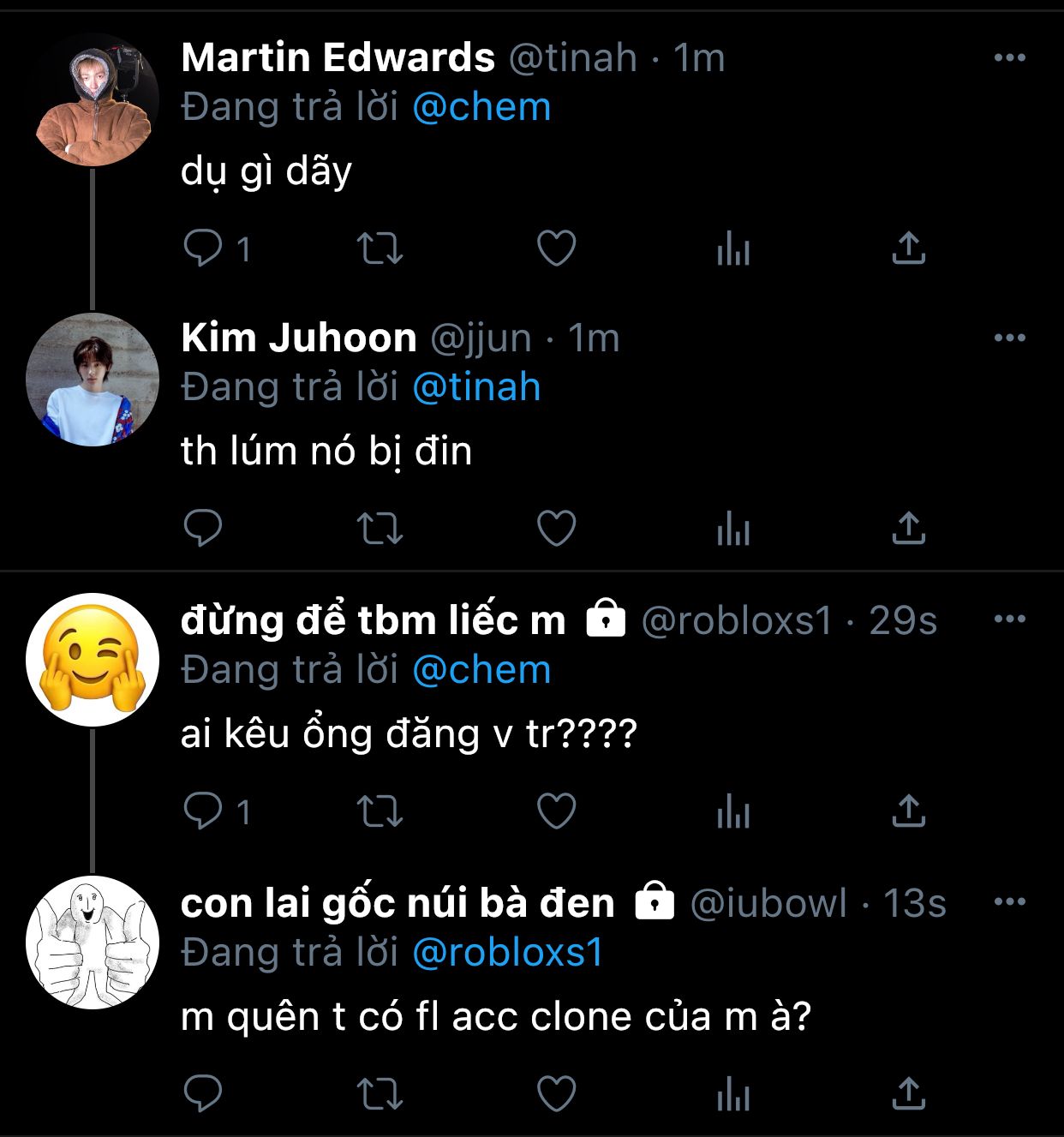The width and height of the screenshot is (1064, 1137).
Task: Open the @tinah mention link
Action: 476,387
